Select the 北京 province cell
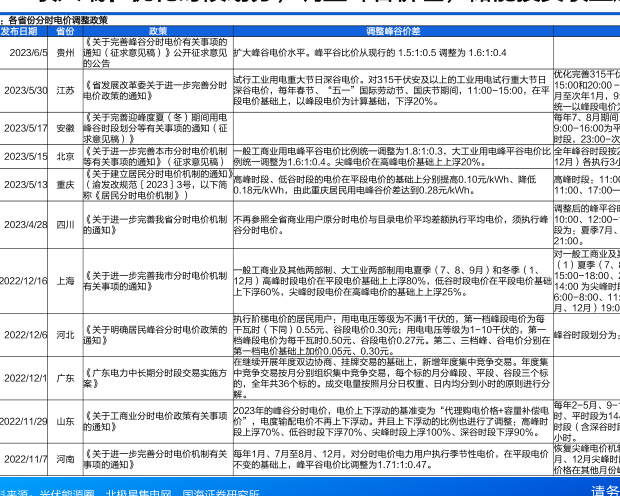620x496 pixels. coord(65,155)
